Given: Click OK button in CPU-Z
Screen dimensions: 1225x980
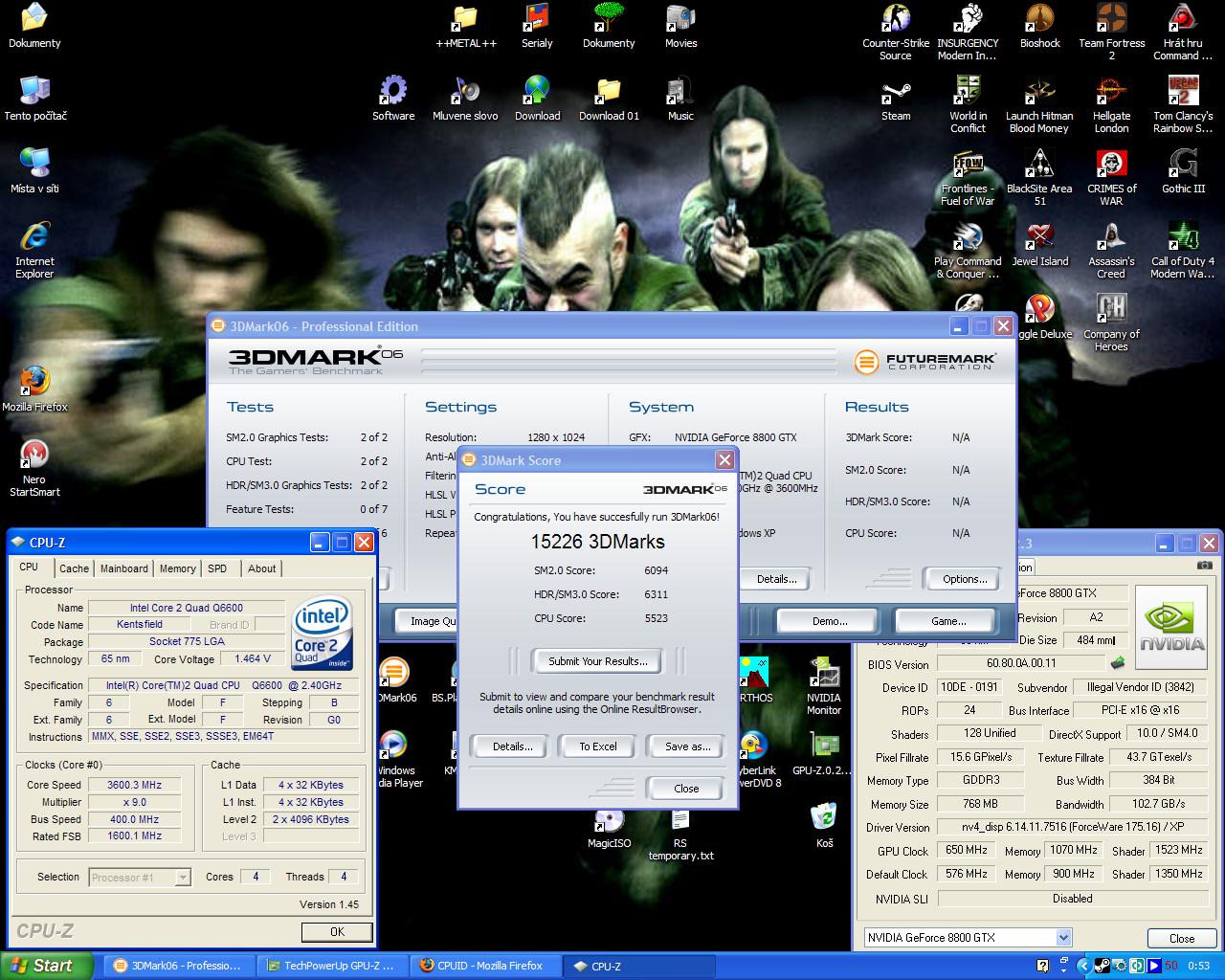Looking at the screenshot, I should coord(337,931).
